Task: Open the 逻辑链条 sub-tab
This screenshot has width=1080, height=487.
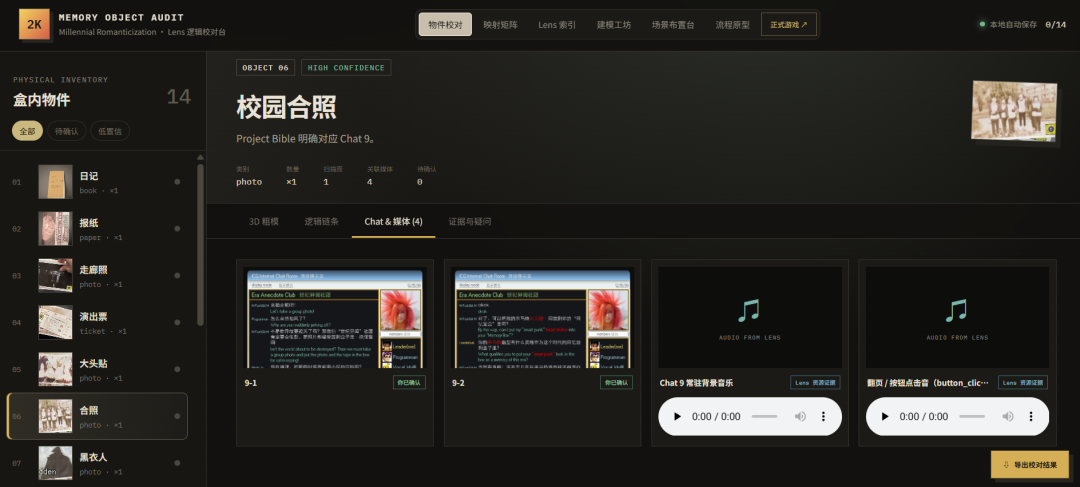Action: [322, 221]
